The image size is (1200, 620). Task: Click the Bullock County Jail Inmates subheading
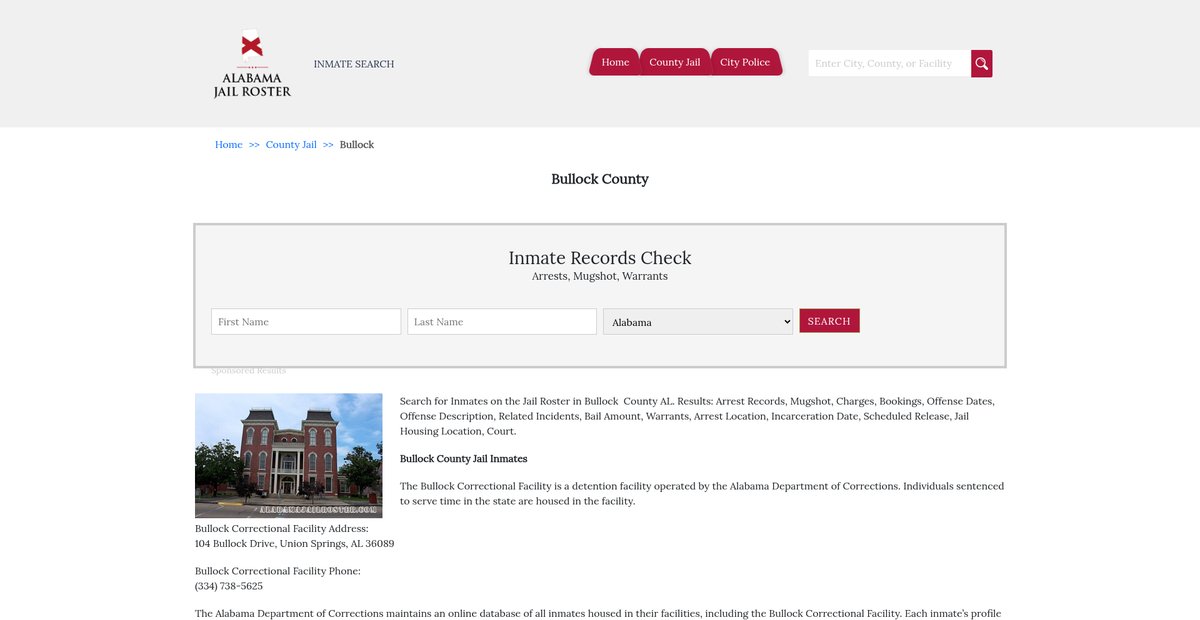pos(463,459)
